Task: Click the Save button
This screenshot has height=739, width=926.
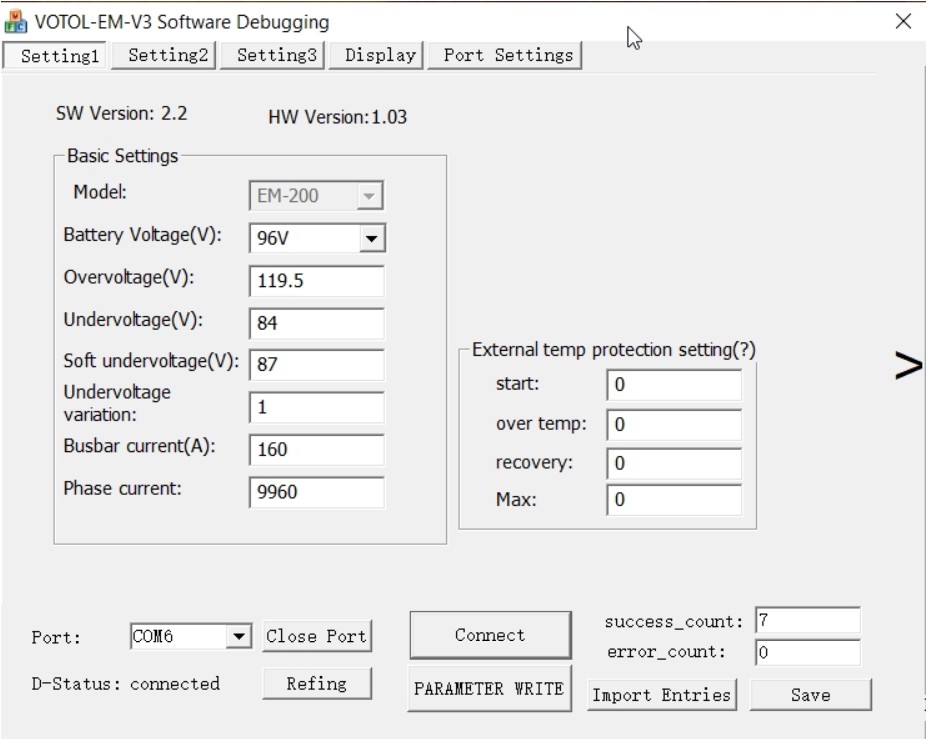Action: tap(810, 695)
